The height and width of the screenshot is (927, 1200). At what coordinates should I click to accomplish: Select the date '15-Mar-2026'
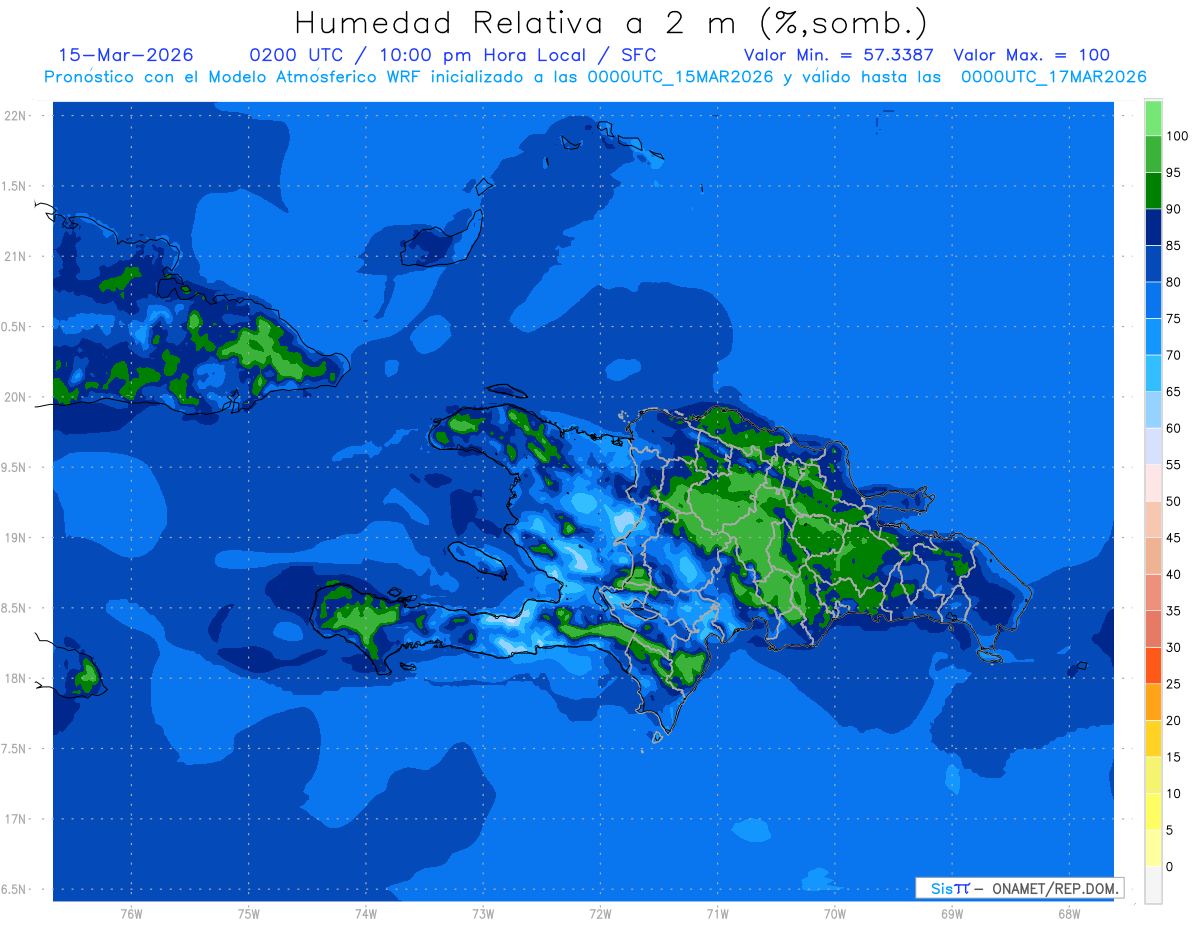click(x=126, y=55)
